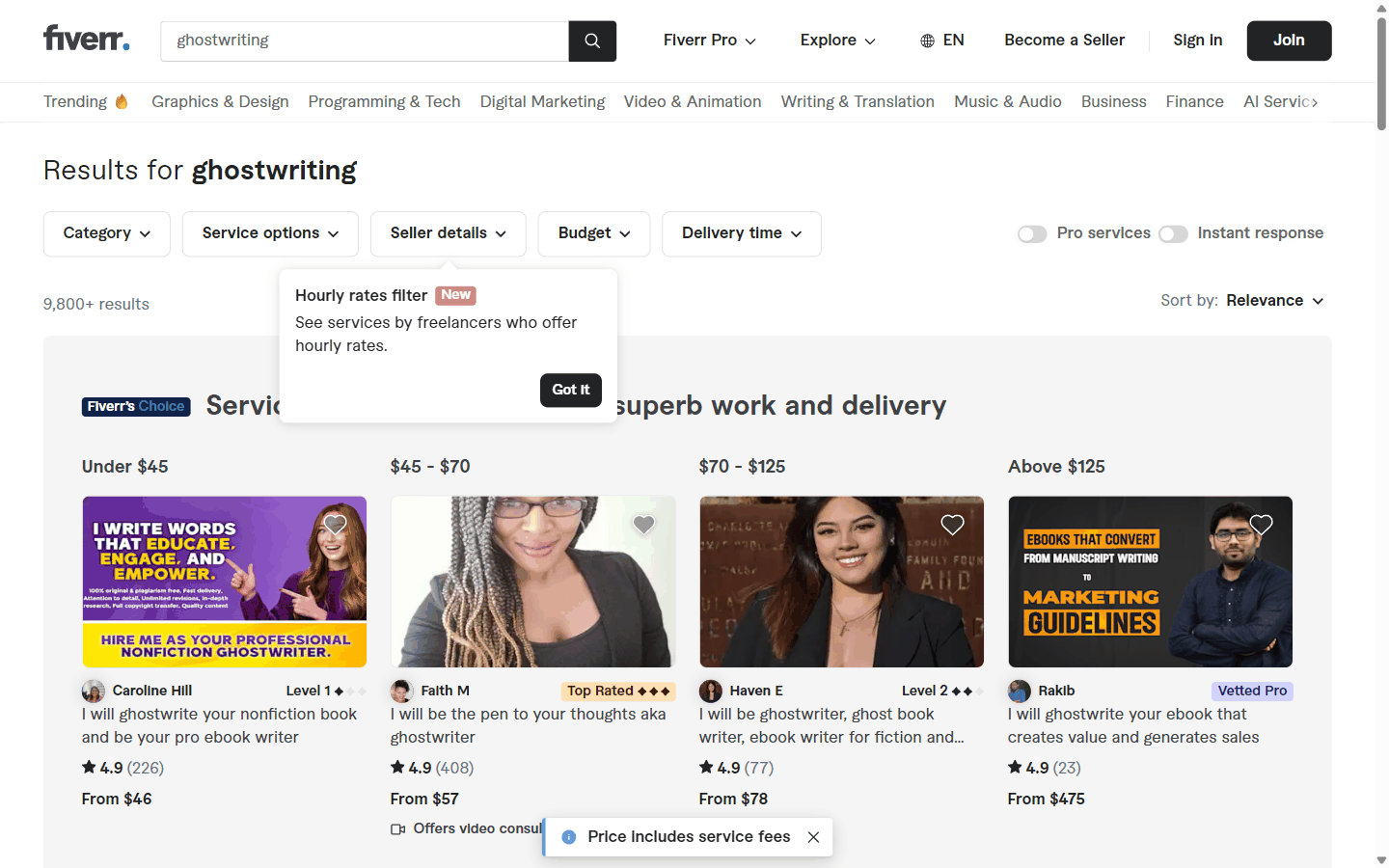The height and width of the screenshot is (868, 1389).
Task: Save Haven E's gig with the heart icon
Action: click(x=952, y=525)
